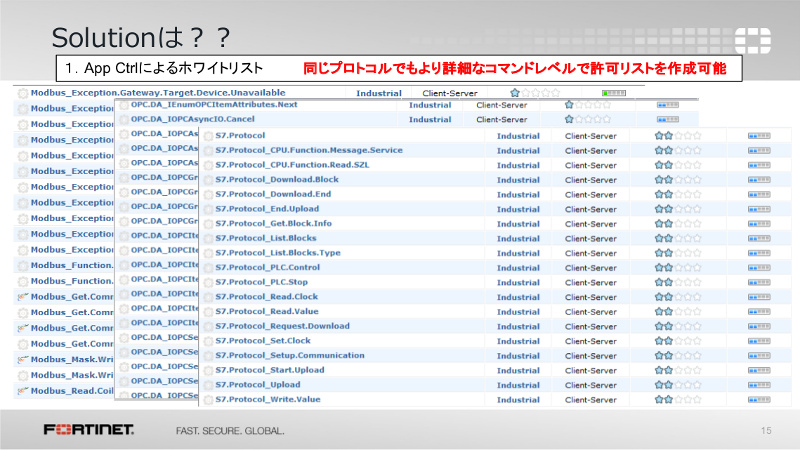Click the icon beside S7.Protocol_CPU.Function.Message.Service
The image size is (800, 450).
(x=208, y=151)
